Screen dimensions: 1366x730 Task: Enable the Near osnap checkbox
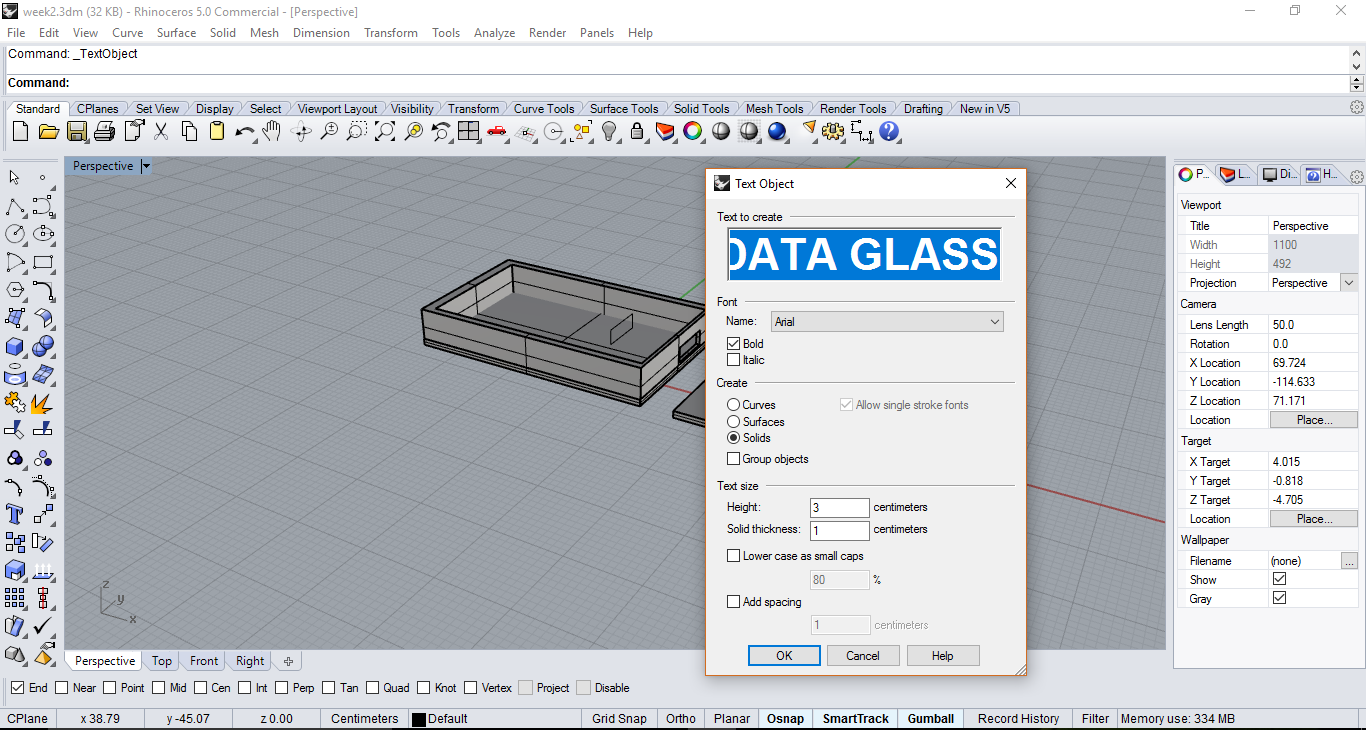tap(62, 688)
